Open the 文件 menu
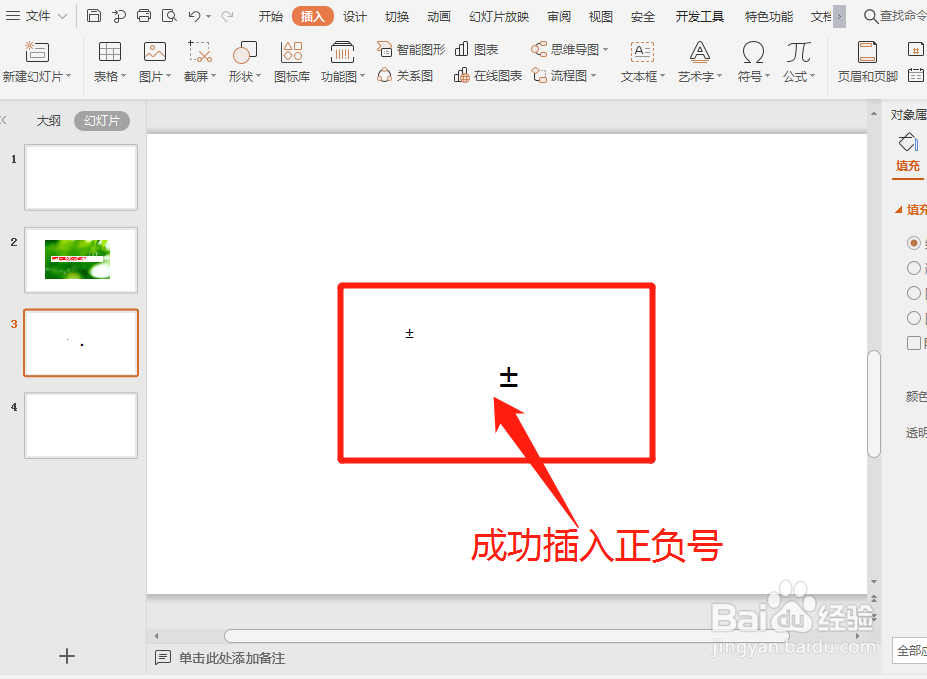 tap(40, 15)
